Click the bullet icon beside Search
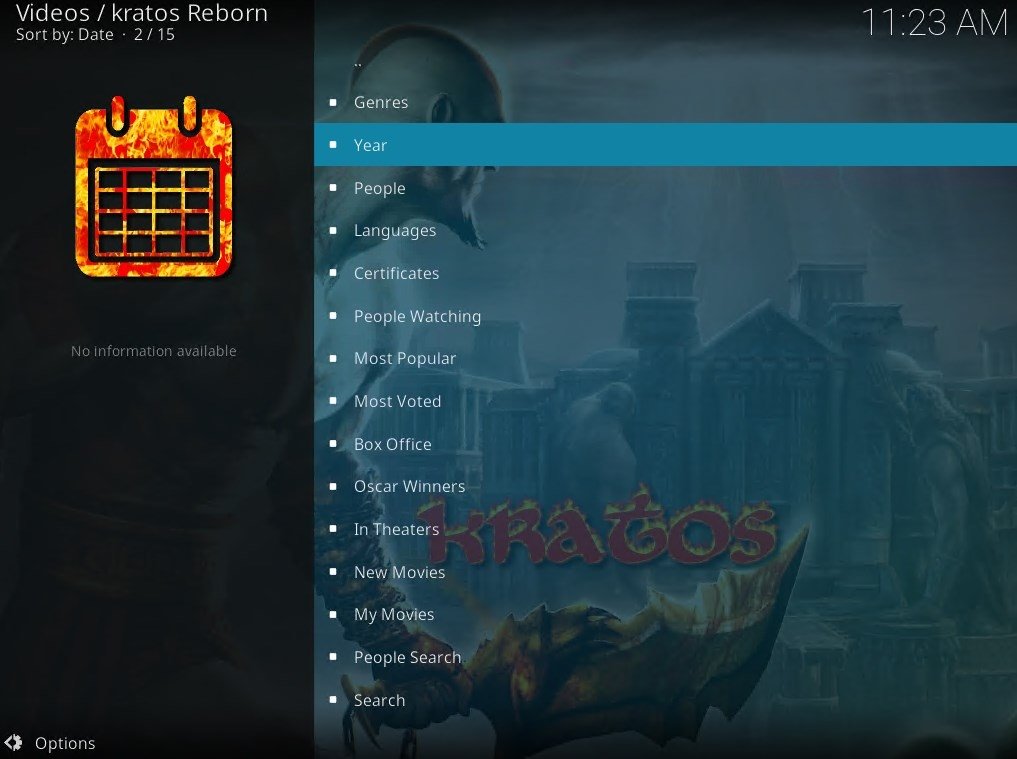 click(x=333, y=700)
